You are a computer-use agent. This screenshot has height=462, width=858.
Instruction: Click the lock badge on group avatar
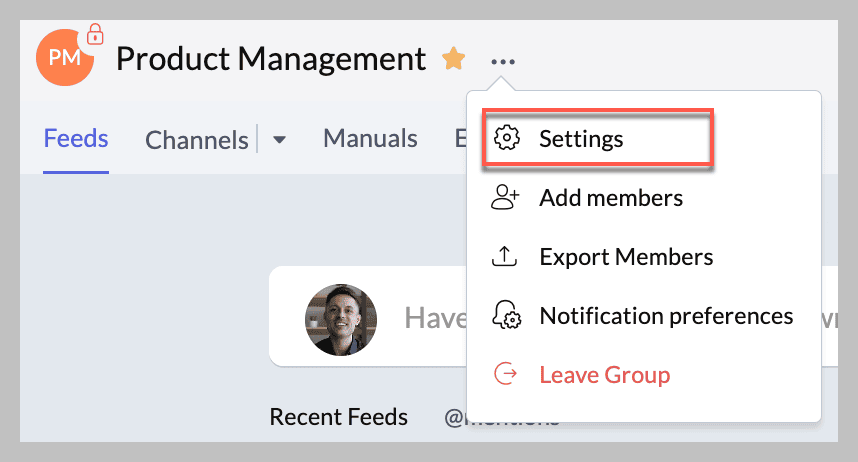click(95, 34)
